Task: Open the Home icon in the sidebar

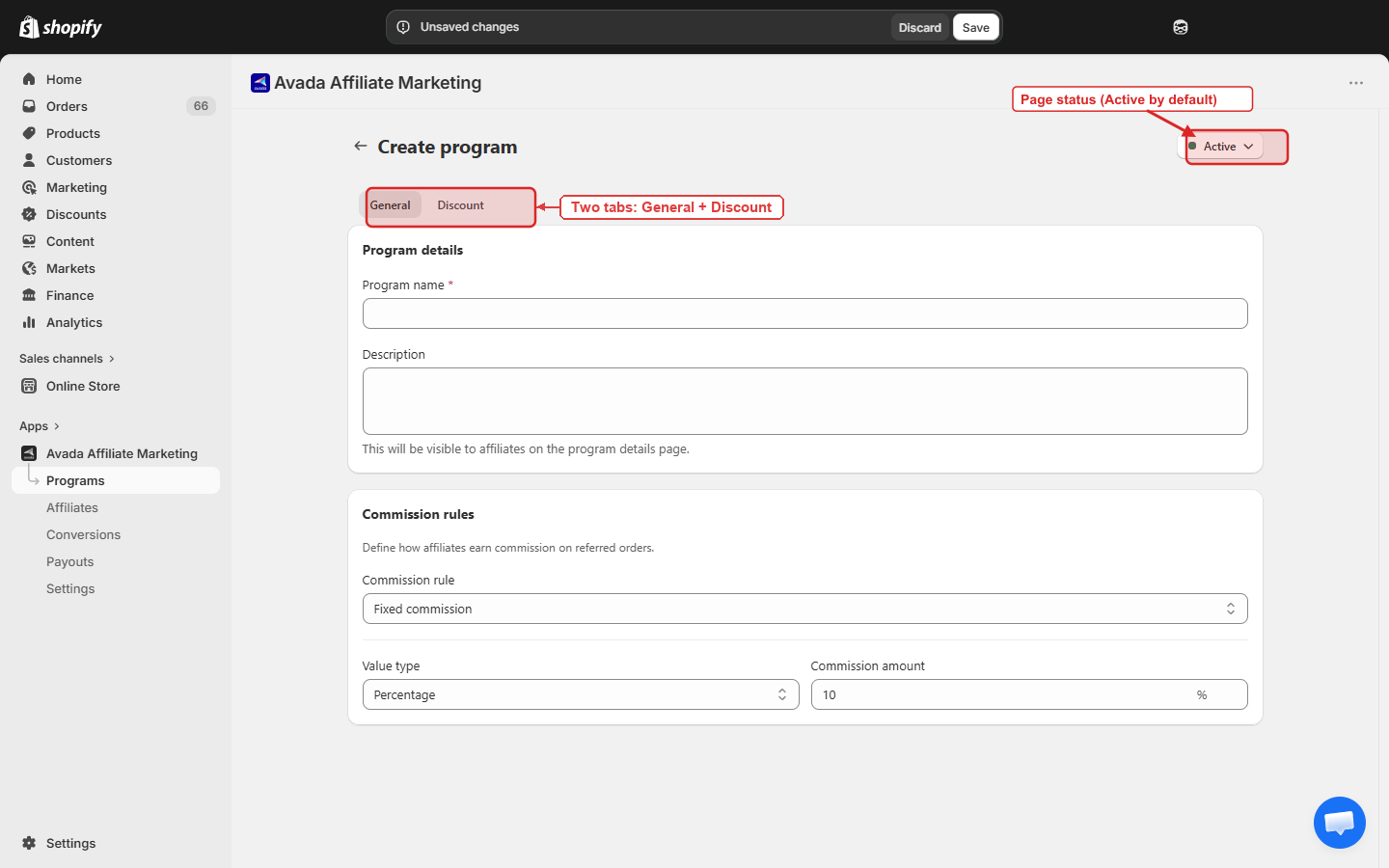Action: coord(29,79)
